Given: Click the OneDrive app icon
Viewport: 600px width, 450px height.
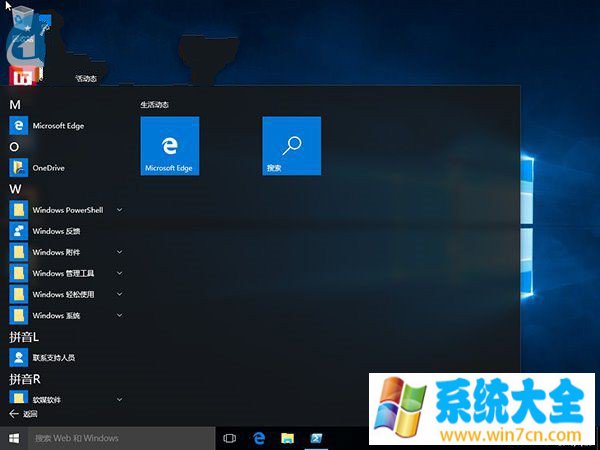Looking at the screenshot, I should pos(18,168).
